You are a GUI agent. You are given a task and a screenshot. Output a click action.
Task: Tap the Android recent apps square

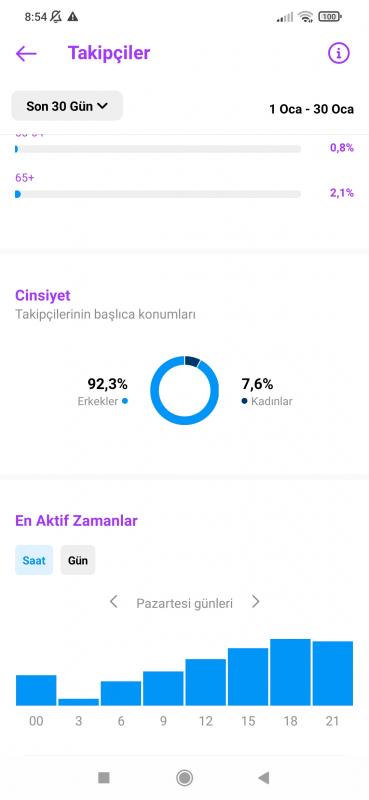click(104, 778)
